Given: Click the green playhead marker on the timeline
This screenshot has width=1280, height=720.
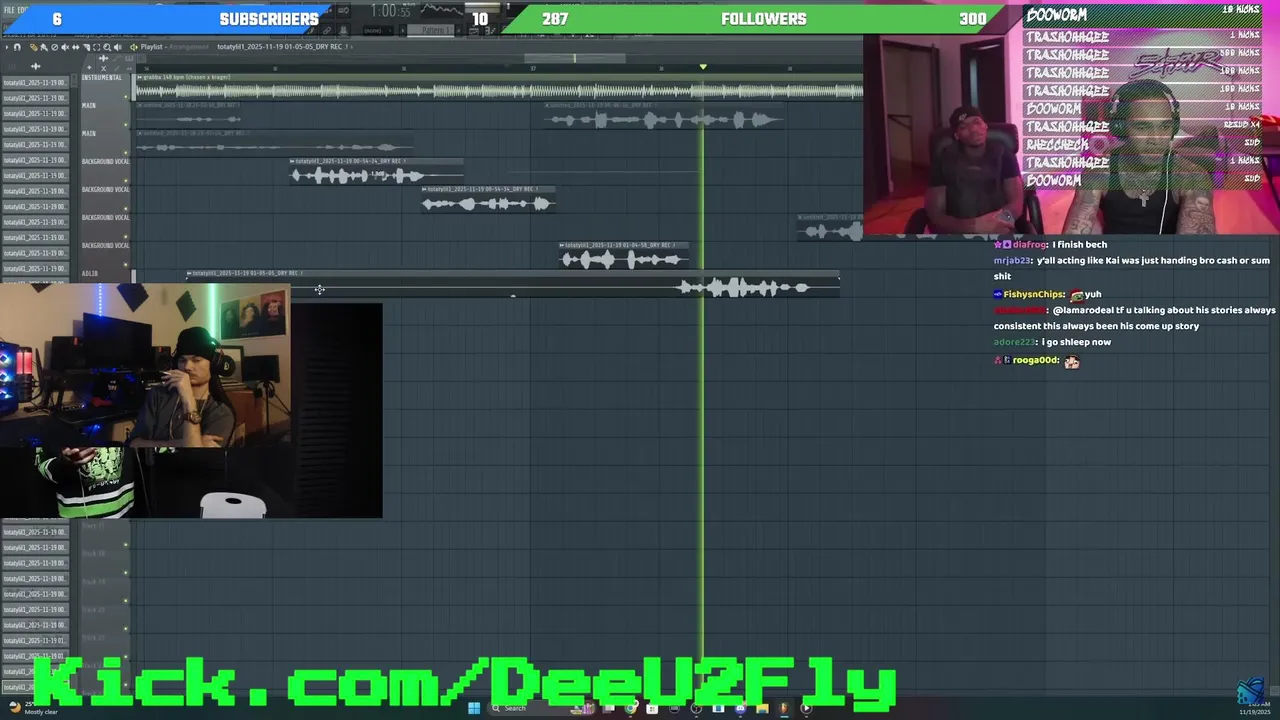Looking at the screenshot, I should click(x=703, y=67).
